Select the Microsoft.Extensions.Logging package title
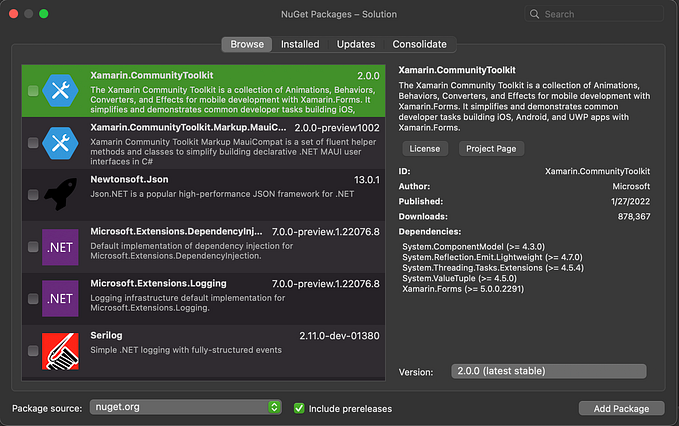Viewport: 679px width, 426px height. coord(158,283)
